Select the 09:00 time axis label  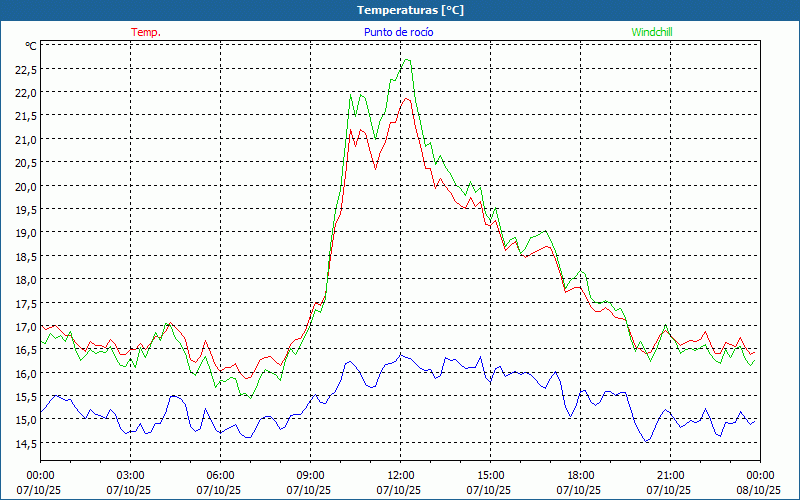(310, 475)
